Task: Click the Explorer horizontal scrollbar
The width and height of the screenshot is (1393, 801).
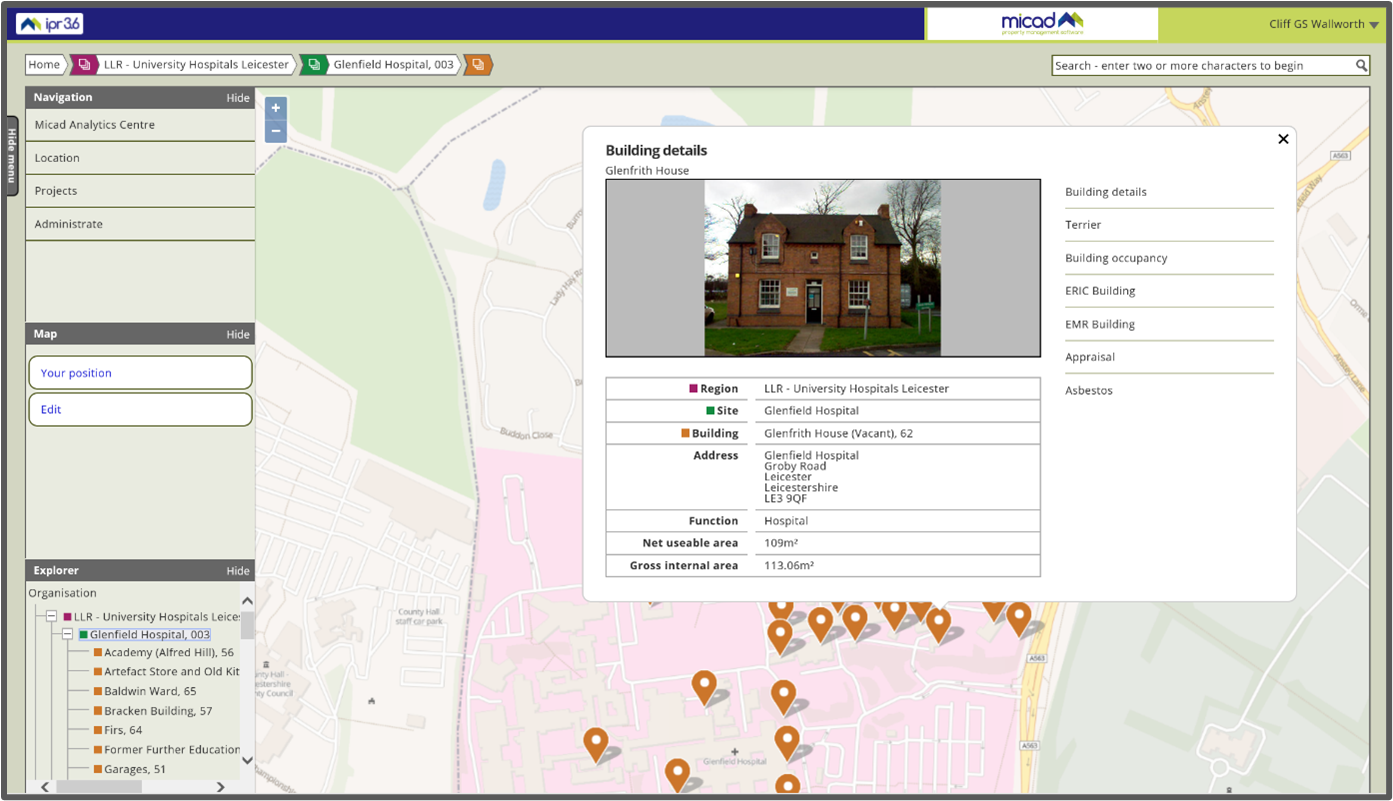Action: click(x=100, y=787)
